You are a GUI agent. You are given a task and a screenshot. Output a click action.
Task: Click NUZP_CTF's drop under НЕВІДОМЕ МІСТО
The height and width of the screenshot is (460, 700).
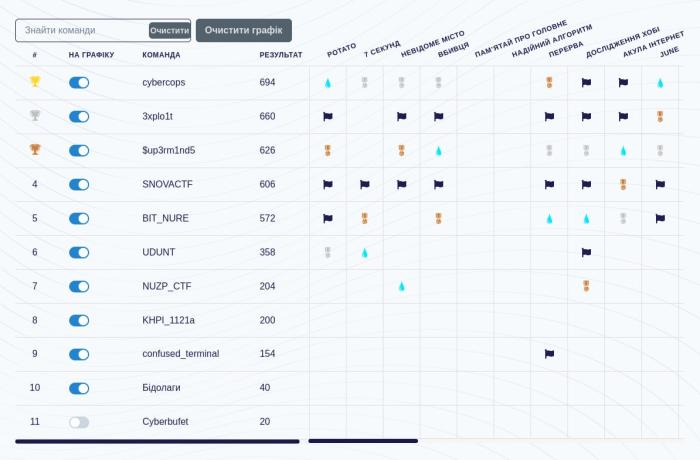pos(401,287)
